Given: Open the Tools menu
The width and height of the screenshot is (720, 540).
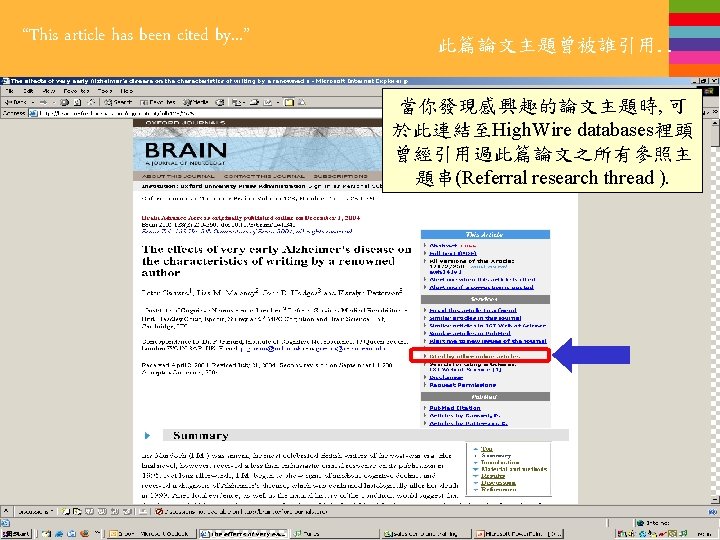Looking at the screenshot, I should (105, 91).
